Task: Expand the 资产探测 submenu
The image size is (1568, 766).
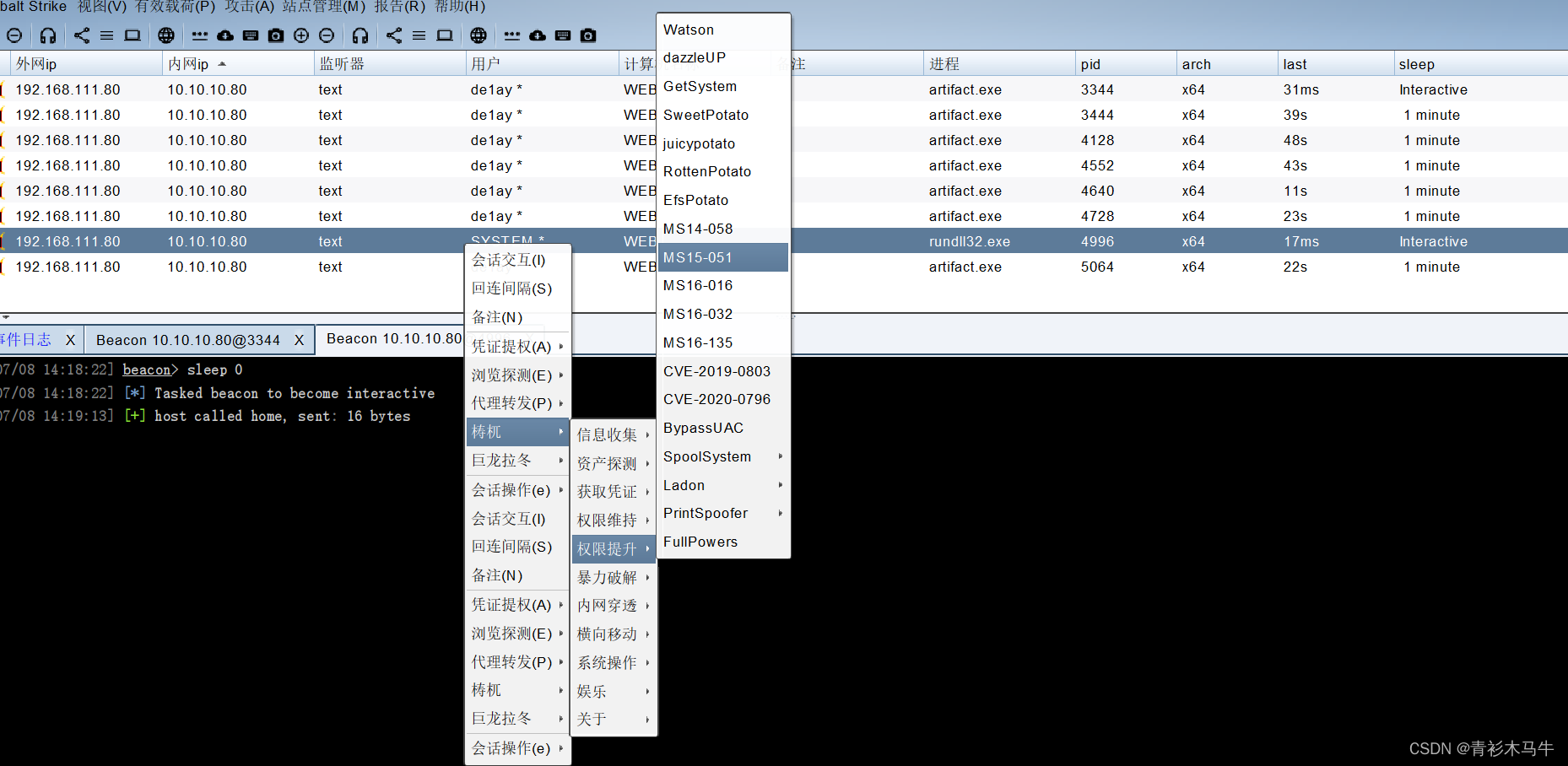Action: click(x=614, y=464)
